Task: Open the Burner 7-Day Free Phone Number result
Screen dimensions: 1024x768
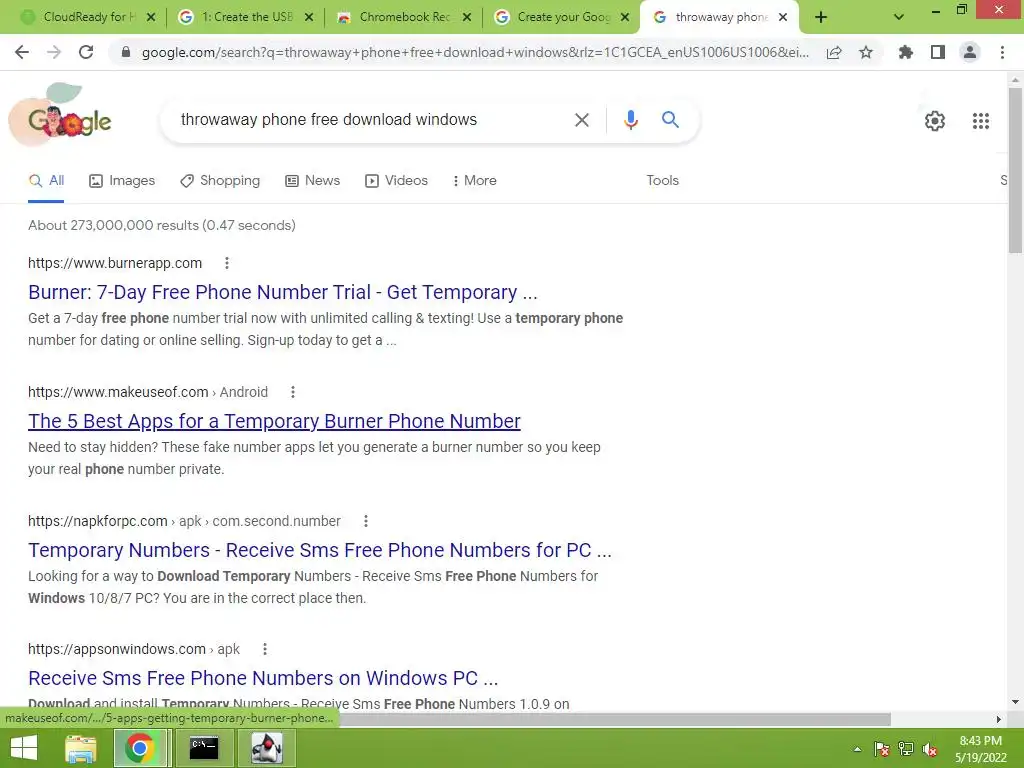Action: [283, 292]
